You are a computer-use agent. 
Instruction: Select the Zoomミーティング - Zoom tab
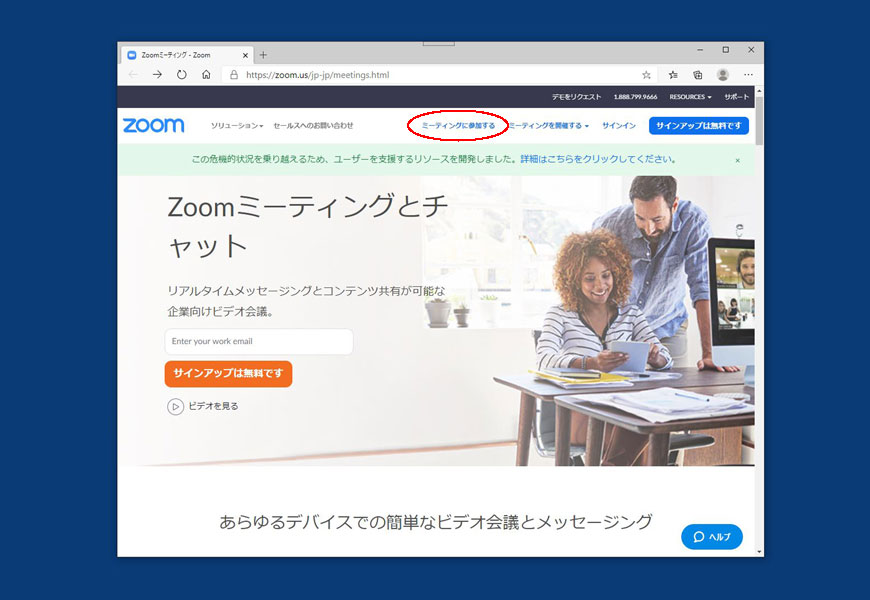(x=187, y=55)
